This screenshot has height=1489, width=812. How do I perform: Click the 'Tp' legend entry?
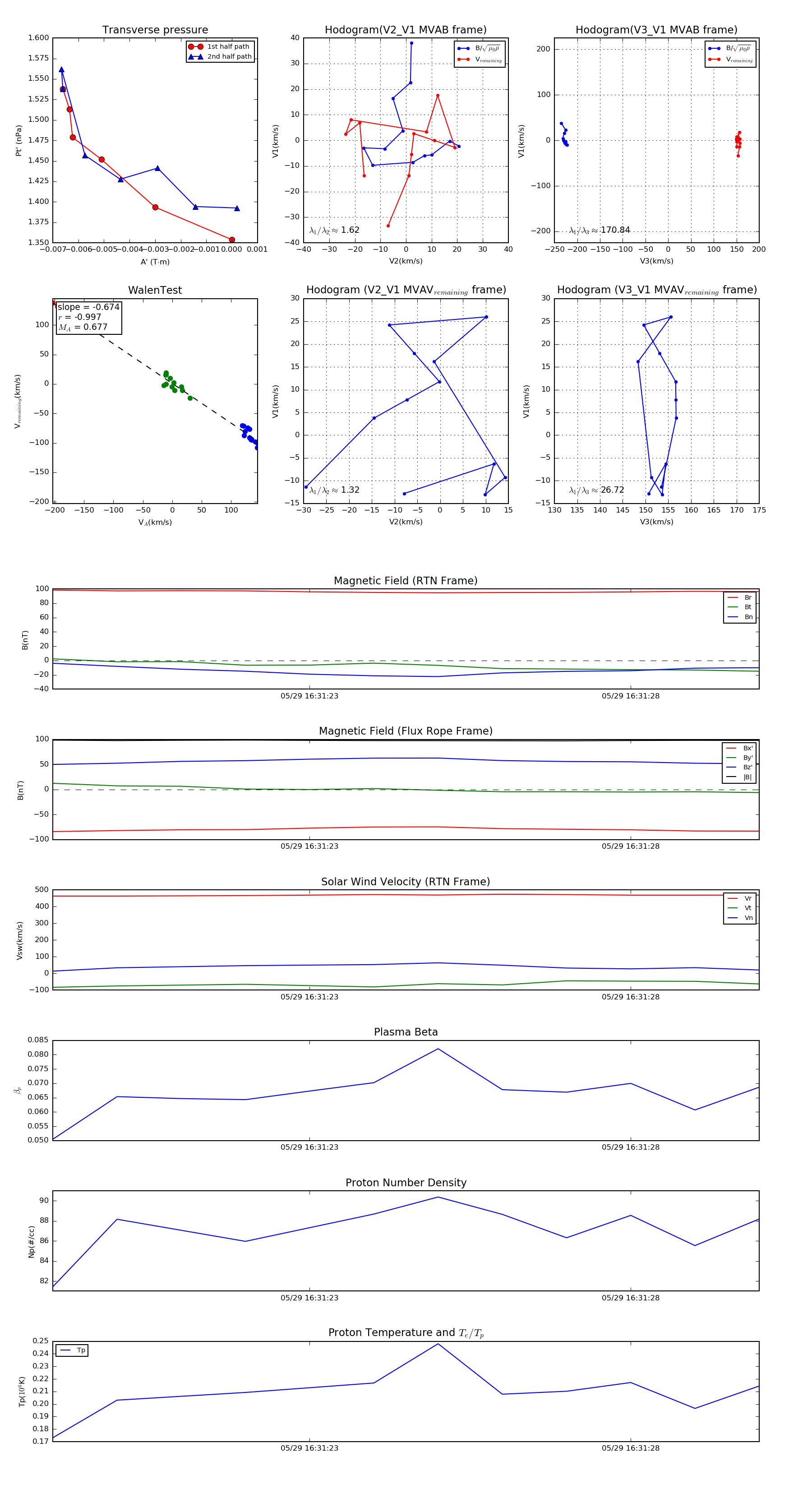[x=72, y=1351]
